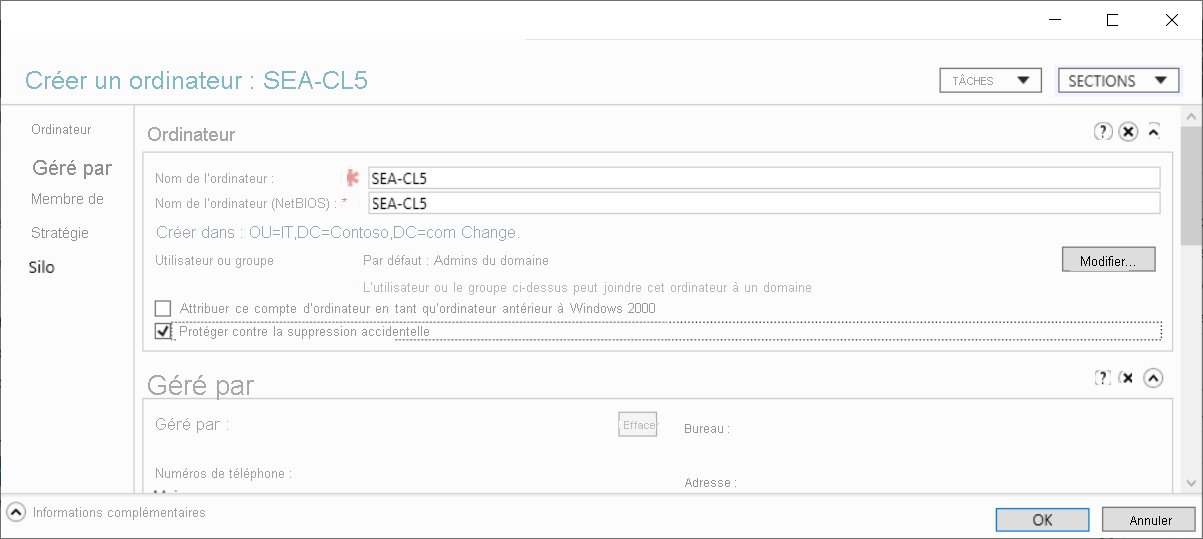1203x539 pixels.
Task: Collapse the Ordinateur section
Action: (x=1153, y=131)
